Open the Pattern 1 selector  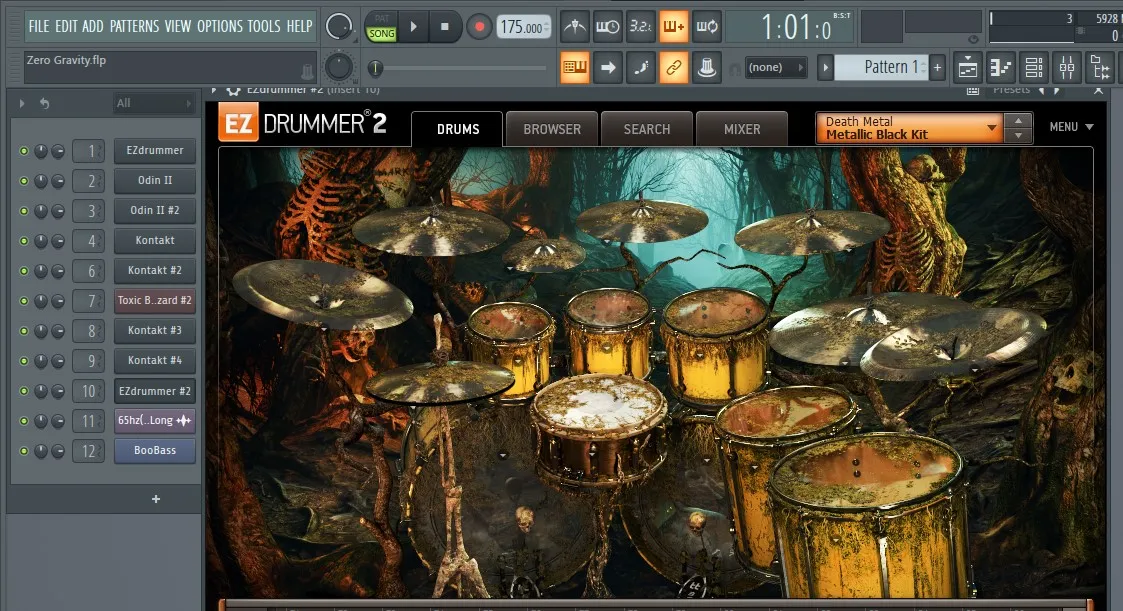882,67
